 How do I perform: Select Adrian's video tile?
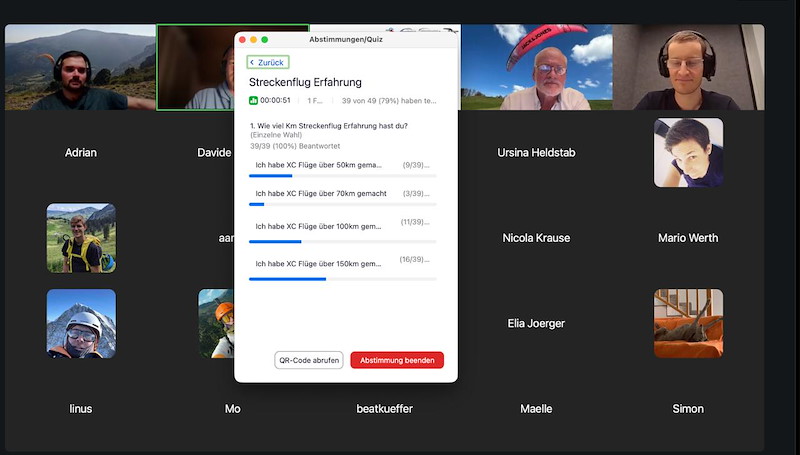pos(80,67)
